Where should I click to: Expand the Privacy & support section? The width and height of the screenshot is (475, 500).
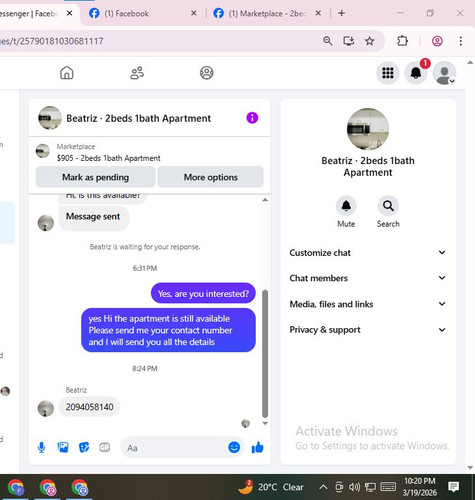click(368, 330)
